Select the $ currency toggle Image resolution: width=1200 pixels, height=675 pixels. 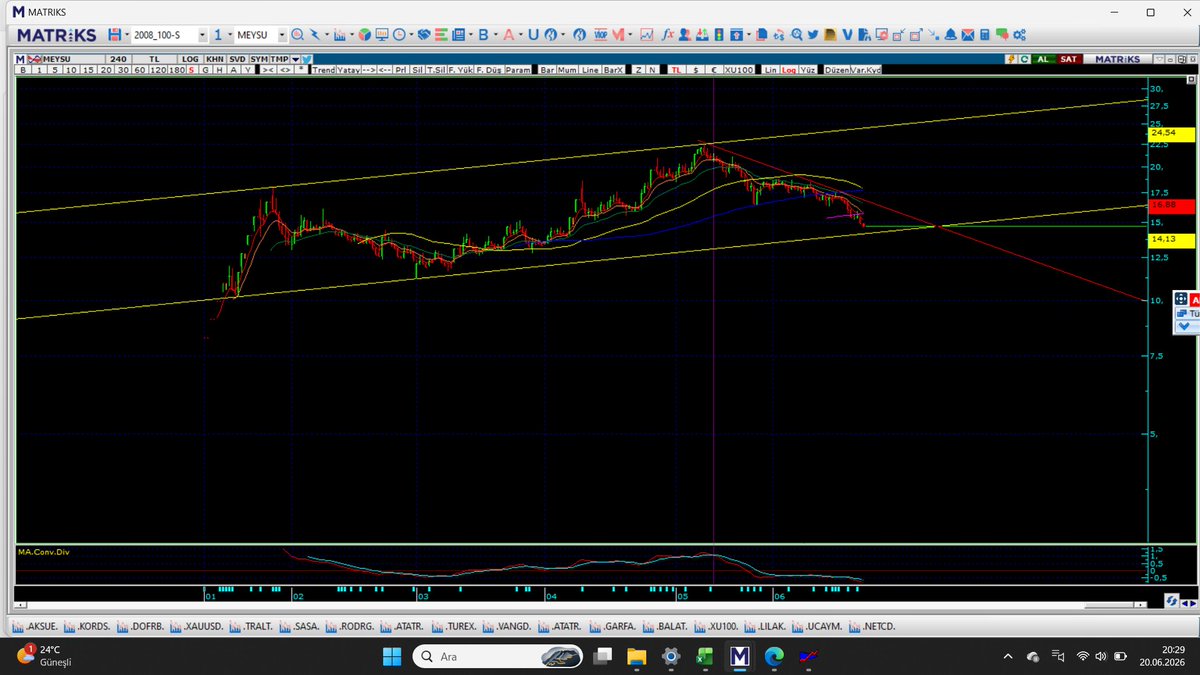[x=695, y=70]
